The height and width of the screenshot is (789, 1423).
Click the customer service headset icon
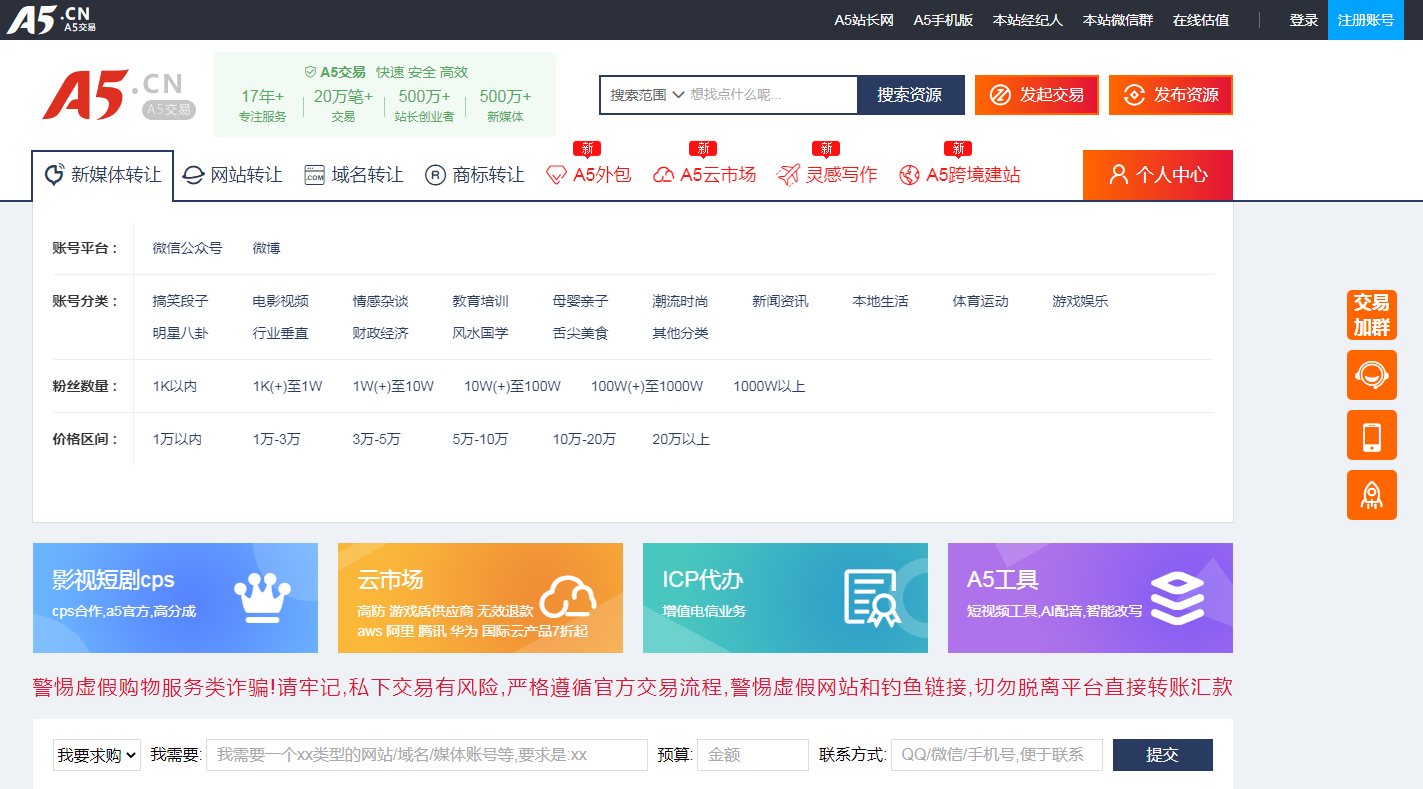(1371, 375)
